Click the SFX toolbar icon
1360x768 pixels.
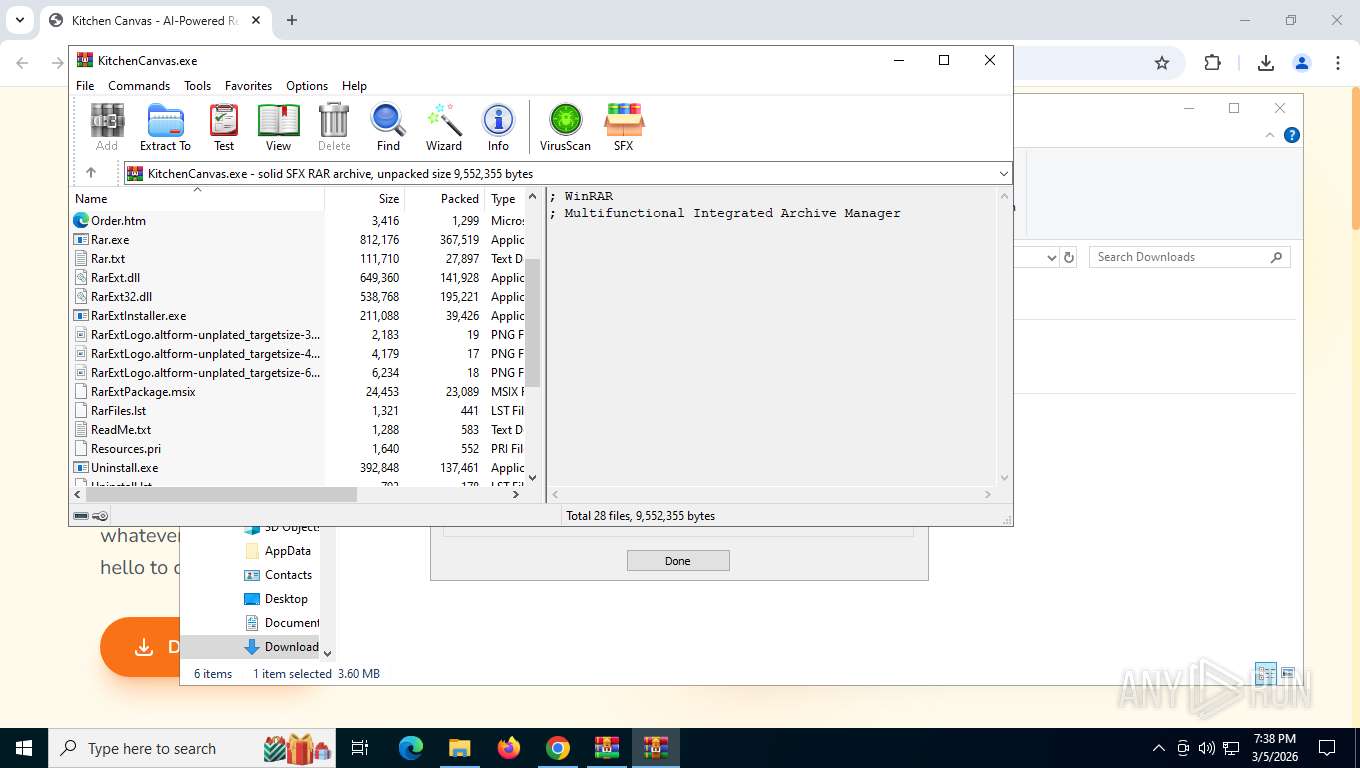(x=623, y=127)
